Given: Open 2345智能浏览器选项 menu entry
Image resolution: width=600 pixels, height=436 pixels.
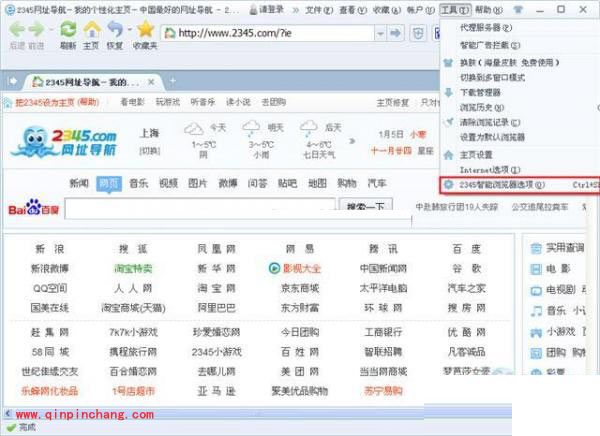Looking at the screenshot, I should (x=520, y=185).
